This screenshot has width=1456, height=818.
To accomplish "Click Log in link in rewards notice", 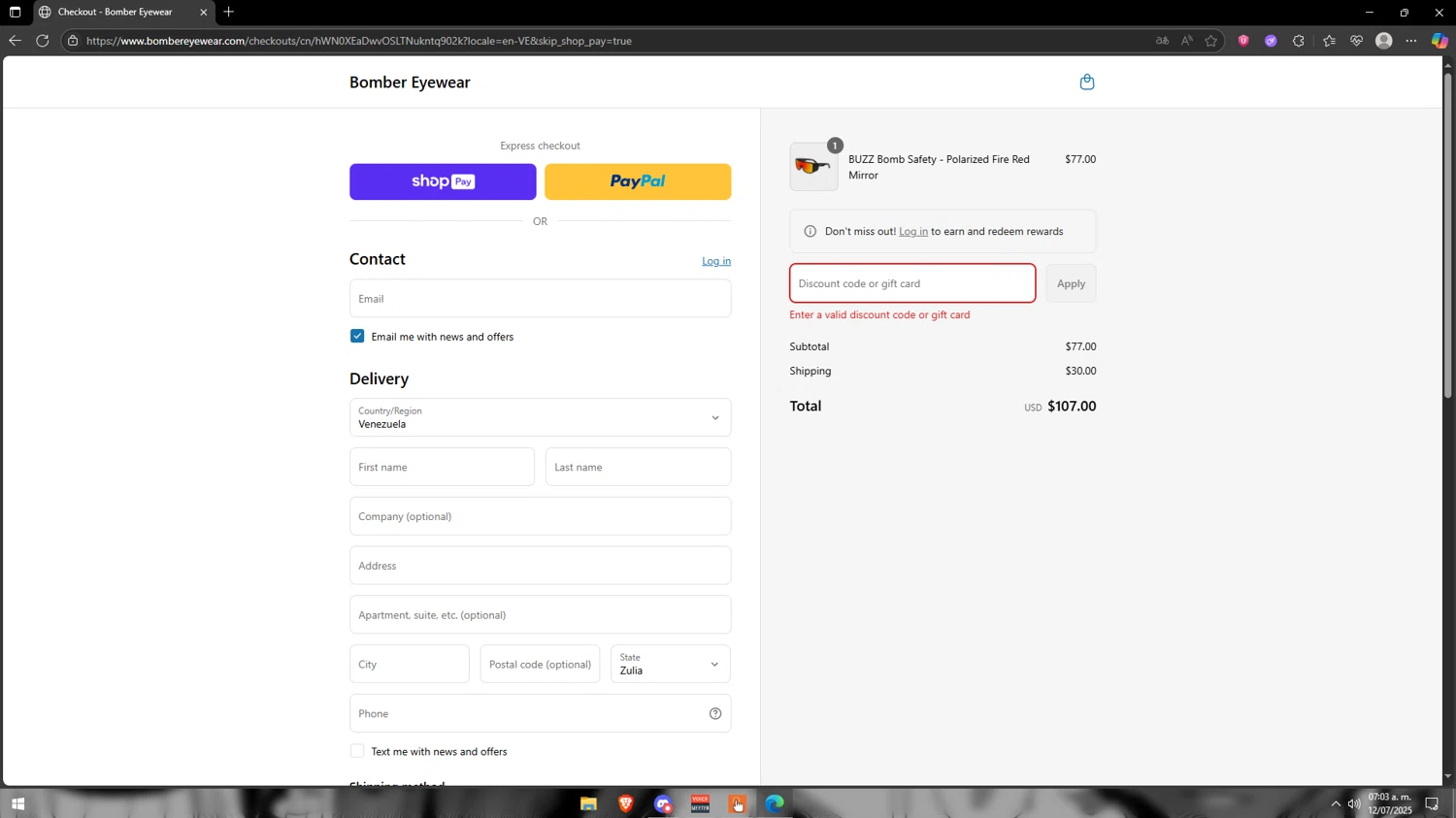I will 913,232.
